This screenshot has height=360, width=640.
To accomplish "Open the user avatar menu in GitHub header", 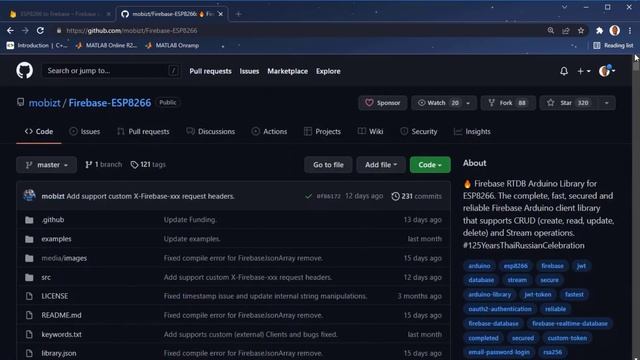I will pyautogui.click(x=607, y=71).
